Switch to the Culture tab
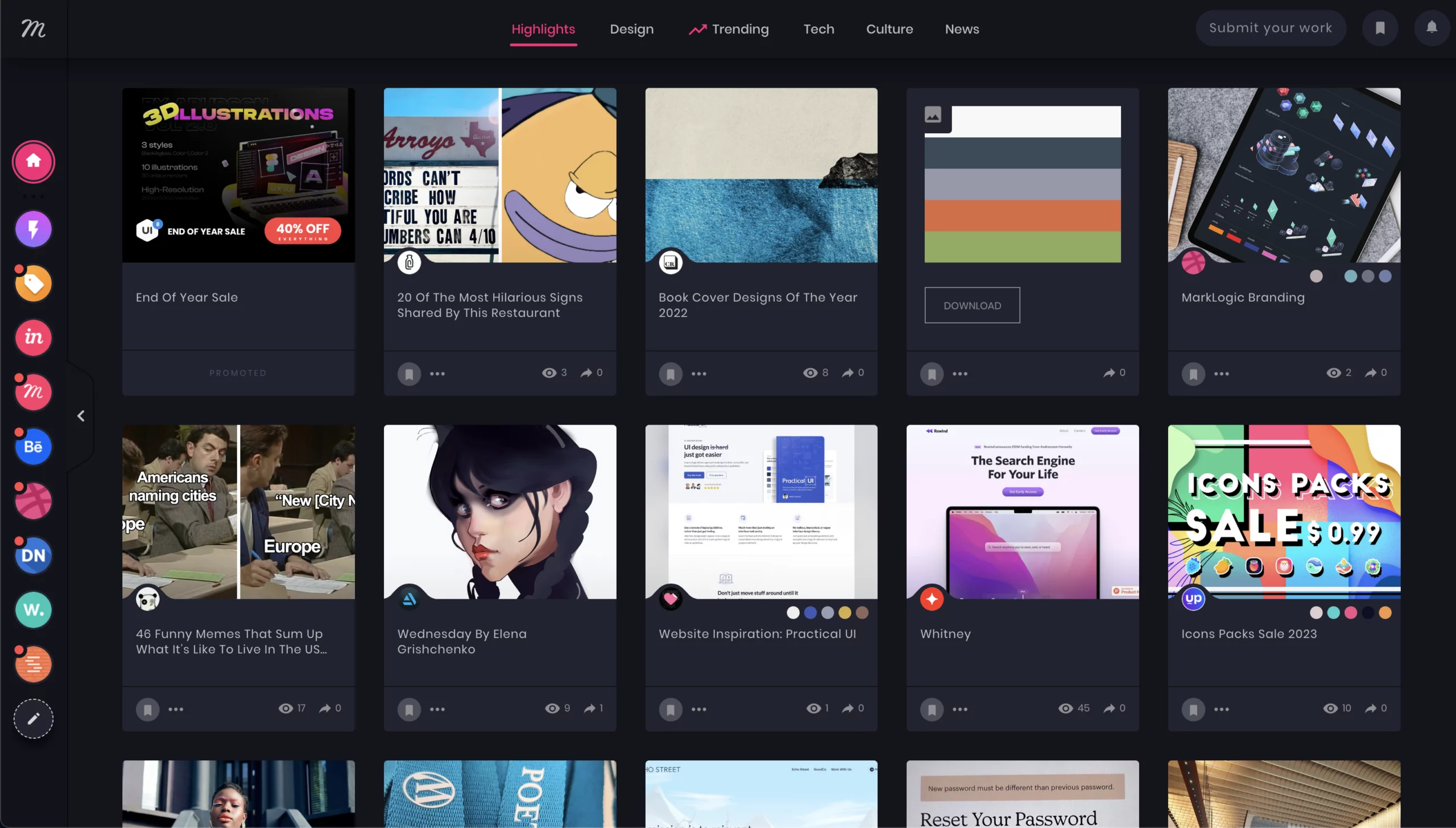 point(889,29)
